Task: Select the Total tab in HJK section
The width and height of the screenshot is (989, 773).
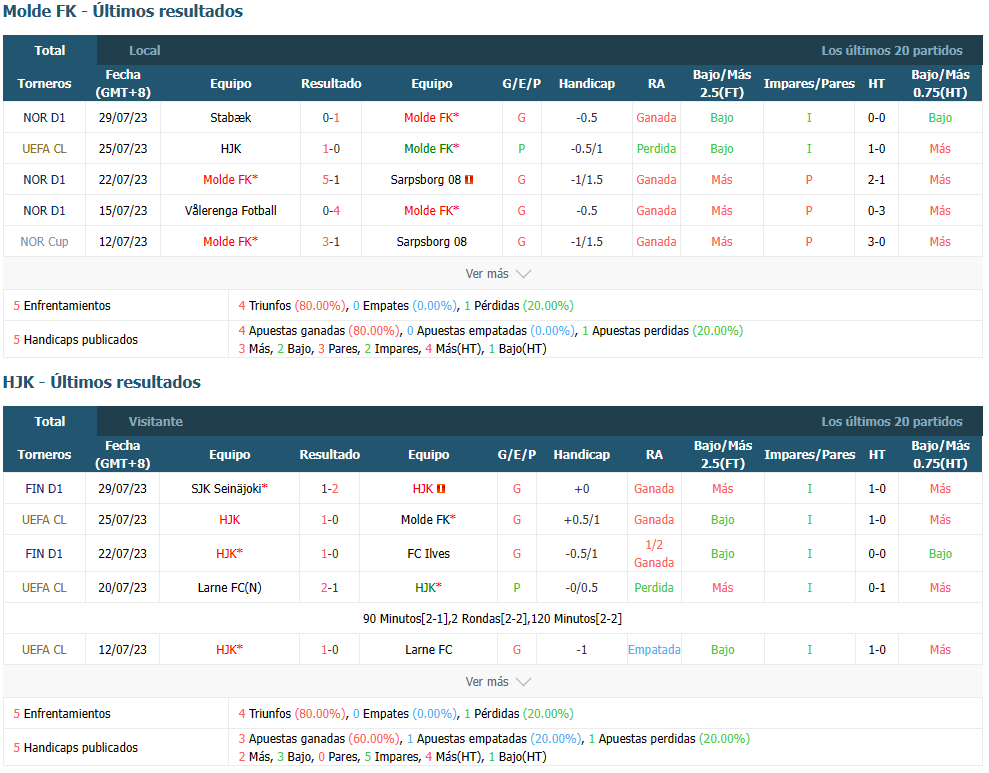Action: 50,421
